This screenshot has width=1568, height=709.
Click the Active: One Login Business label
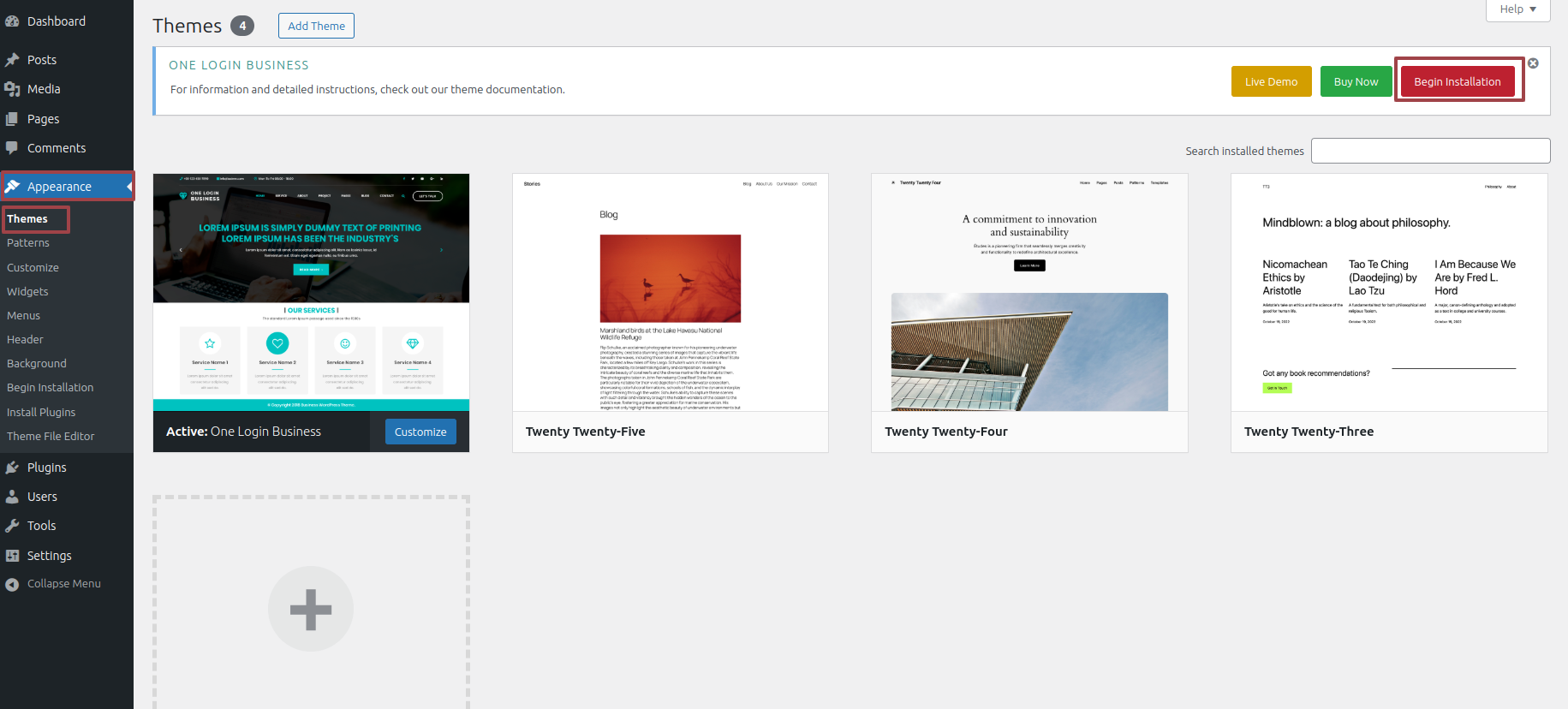coord(243,432)
